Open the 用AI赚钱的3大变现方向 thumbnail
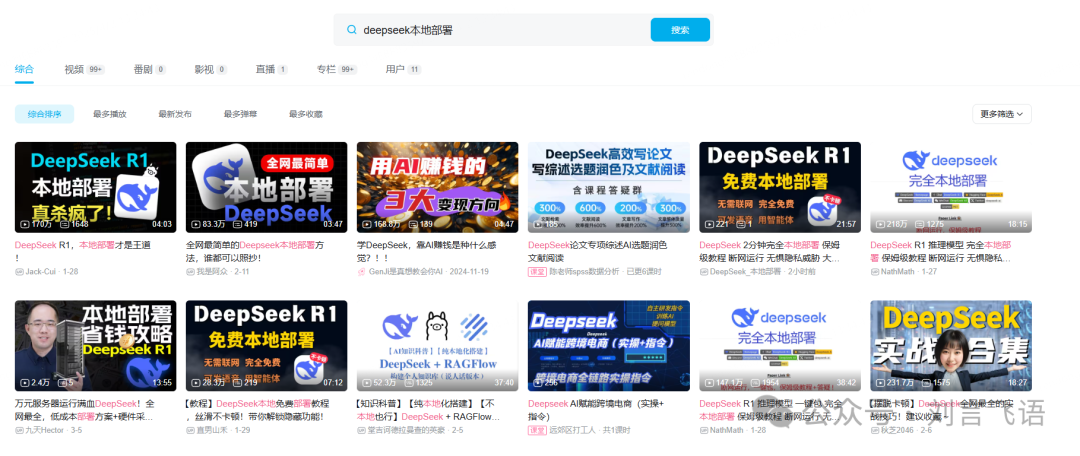The height and width of the screenshot is (456, 1080). [x=437, y=187]
